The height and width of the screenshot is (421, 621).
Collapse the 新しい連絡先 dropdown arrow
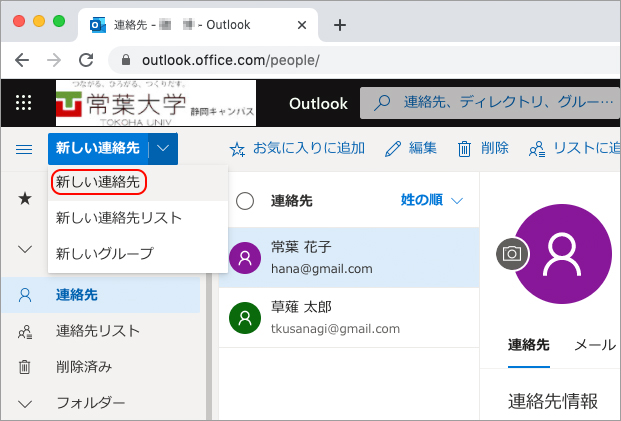(164, 148)
